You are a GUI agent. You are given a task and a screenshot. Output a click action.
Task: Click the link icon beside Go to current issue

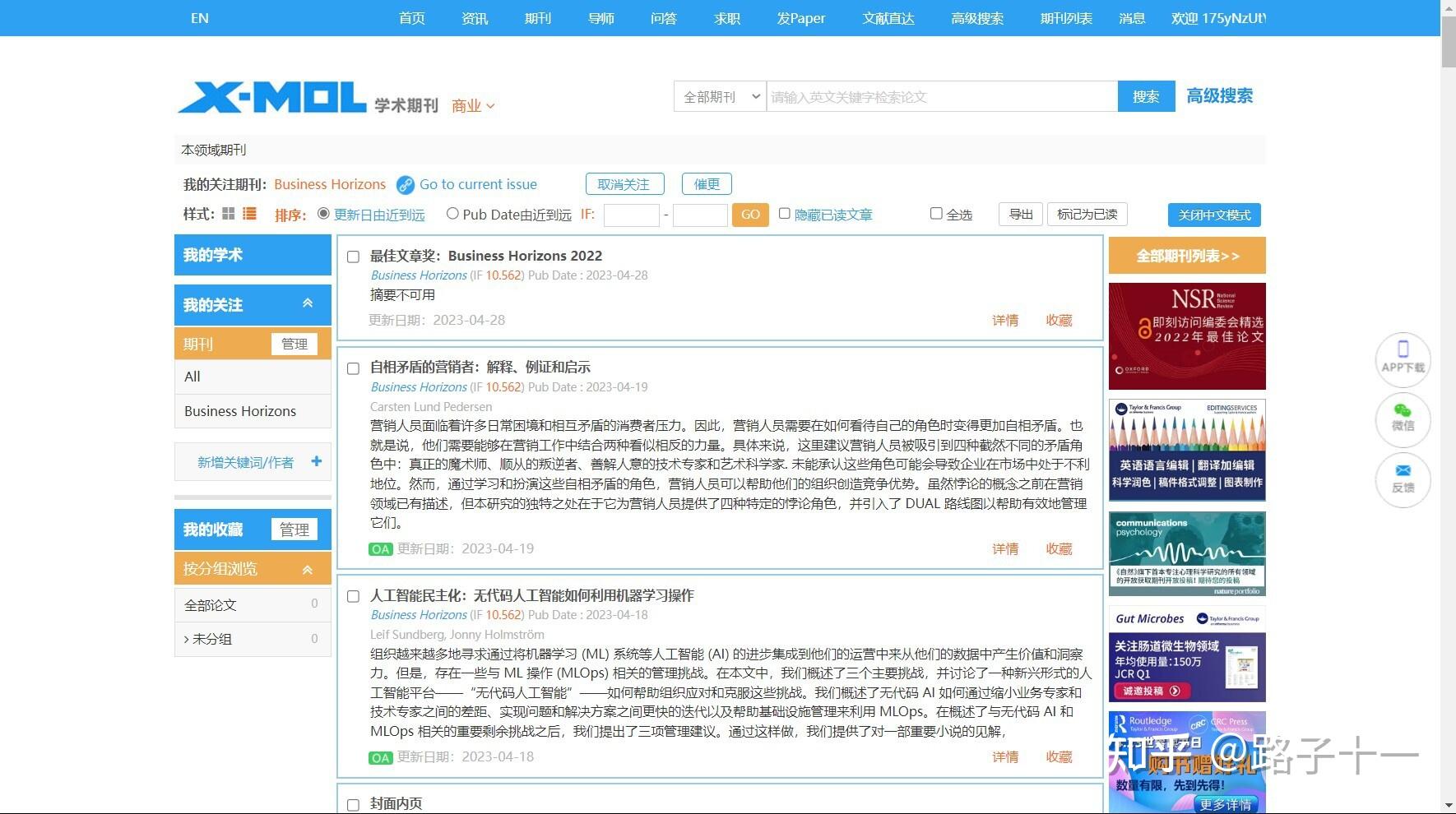pos(405,183)
